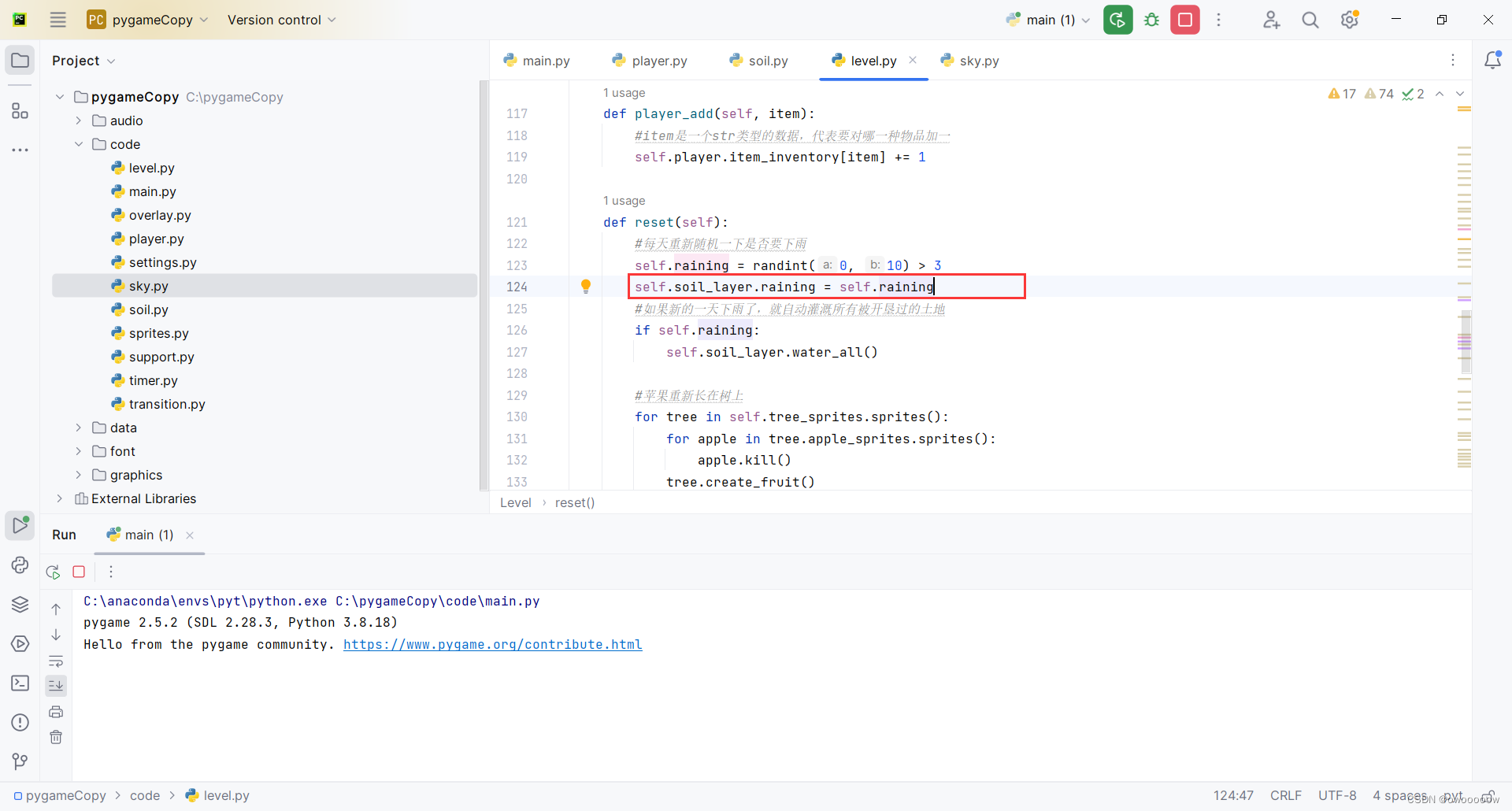
Task: Open settings.py in the project tree
Action: click(x=162, y=262)
